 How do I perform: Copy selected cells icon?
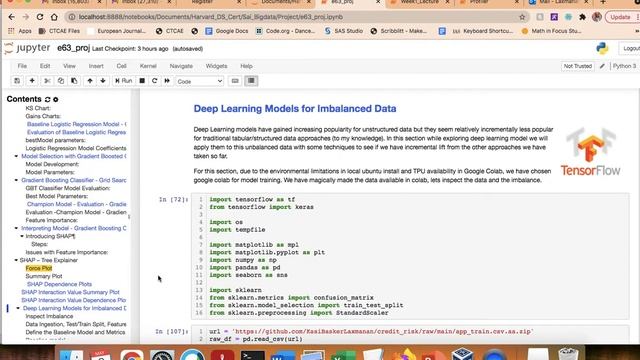(x=61, y=81)
